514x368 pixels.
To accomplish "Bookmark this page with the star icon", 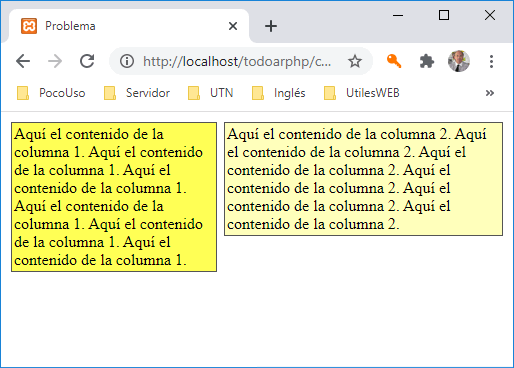I will pos(355,61).
